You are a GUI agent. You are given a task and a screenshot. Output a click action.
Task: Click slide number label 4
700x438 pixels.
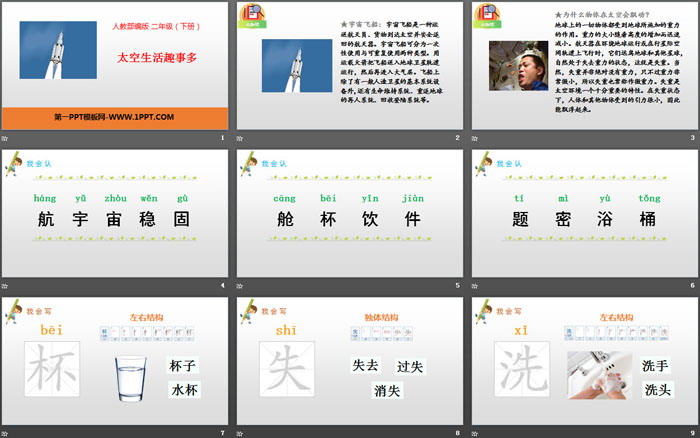pyautogui.click(x=223, y=285)
